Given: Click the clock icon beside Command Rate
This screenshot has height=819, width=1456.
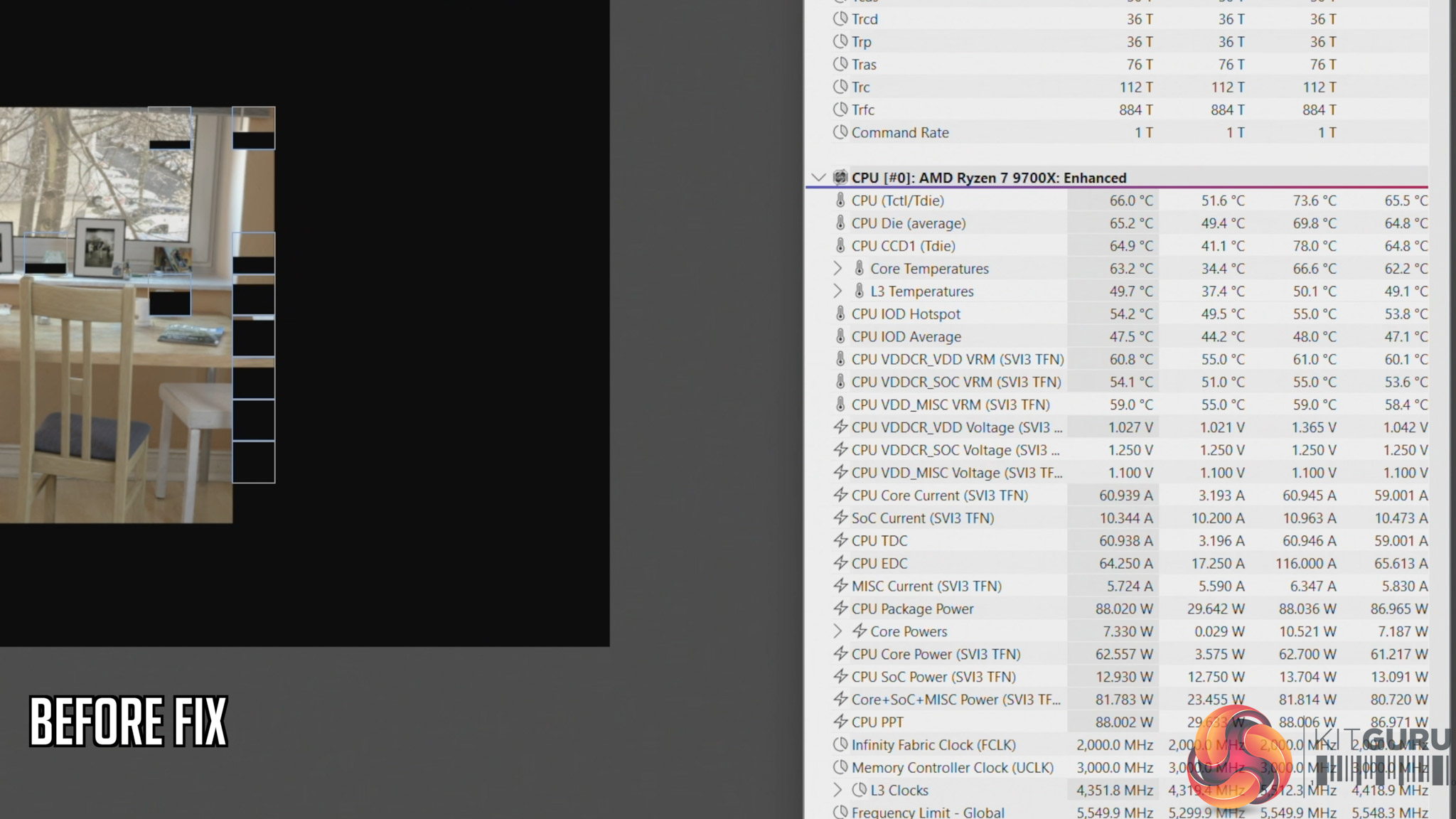Looking at the screenshot, I should click(x=840, y=132).
